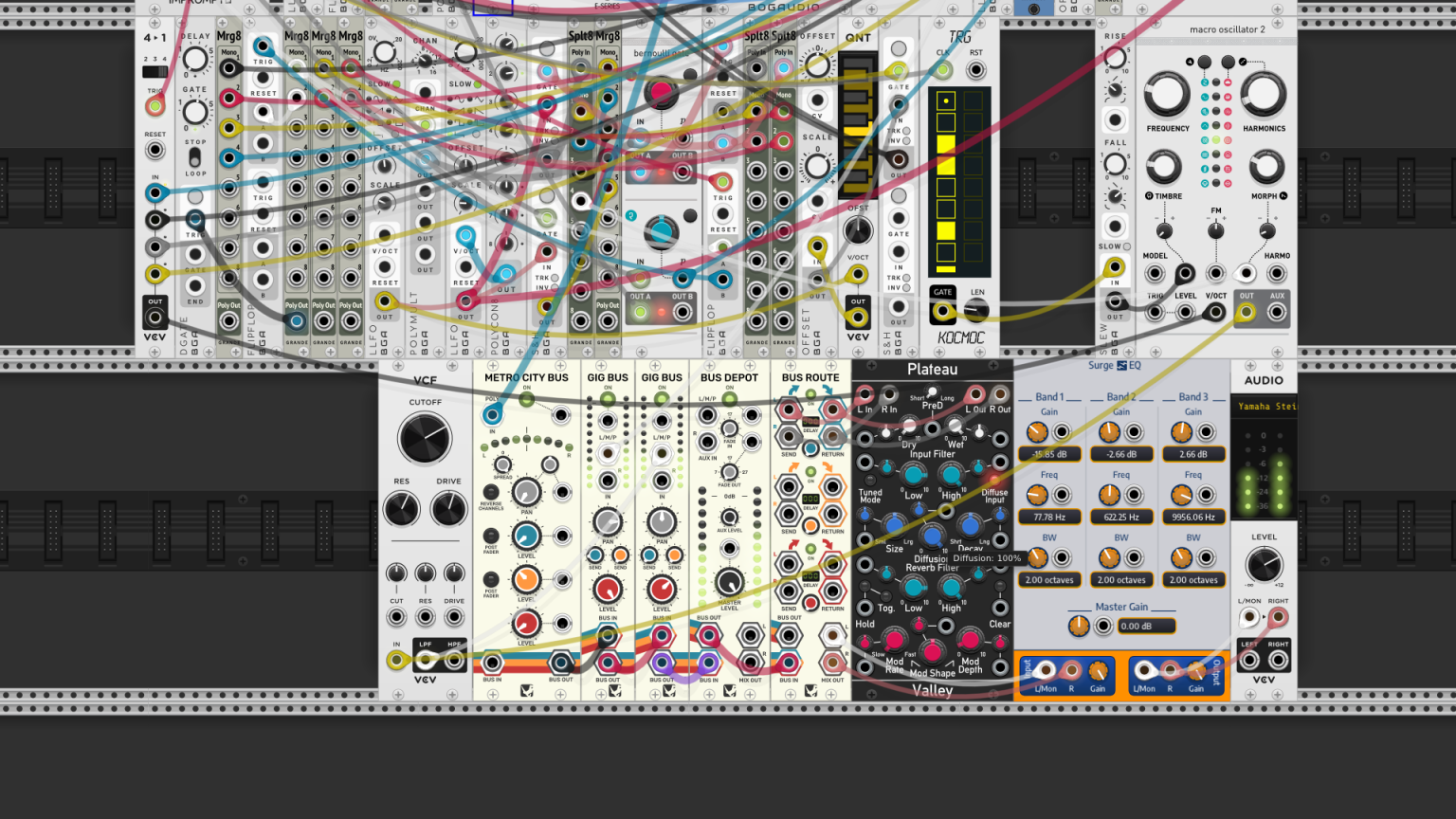Toggle Bus Depot ON button

[729, 398]
